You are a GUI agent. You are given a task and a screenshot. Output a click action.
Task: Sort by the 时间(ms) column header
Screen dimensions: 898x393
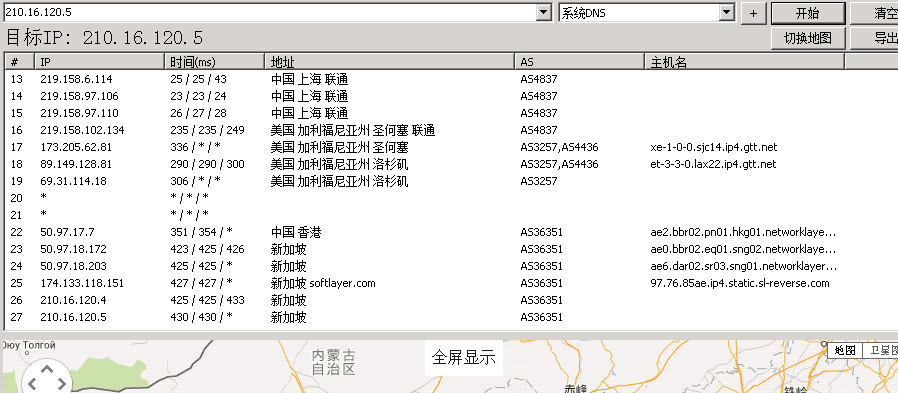[x=215, y=62]
